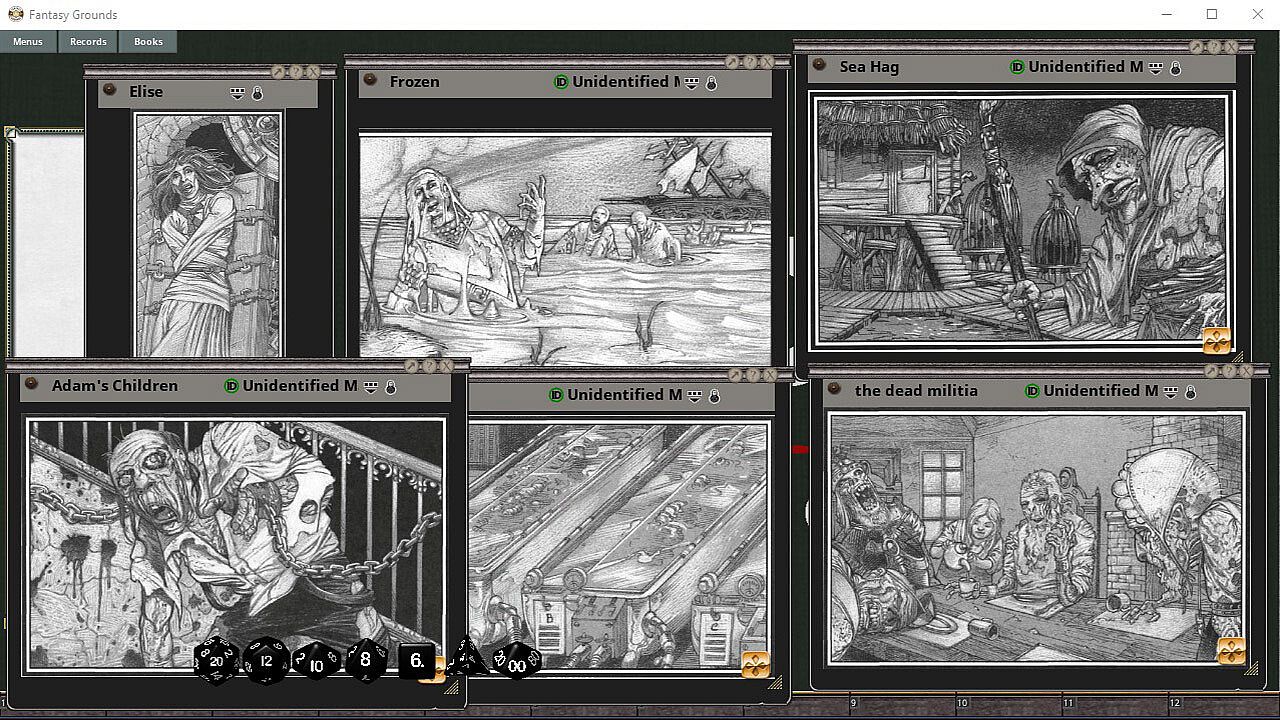Expand the toolbar dropdown in Frozen window

pyautogui.click(x=691, y=83)
